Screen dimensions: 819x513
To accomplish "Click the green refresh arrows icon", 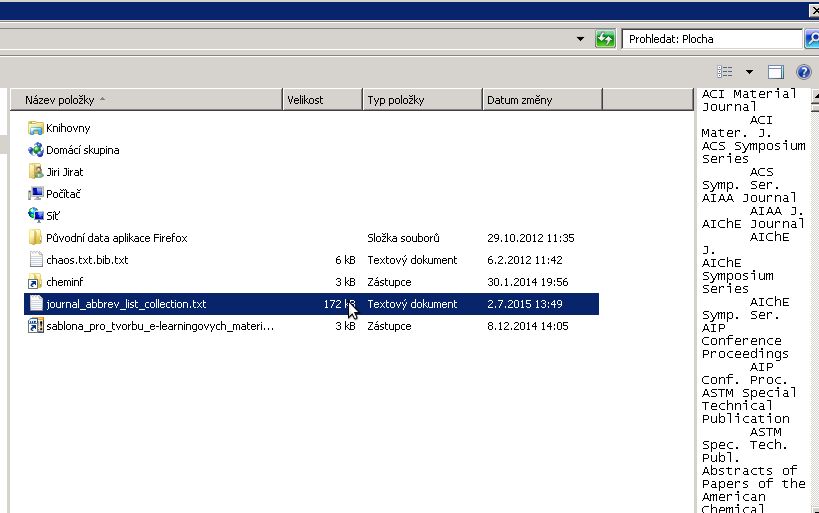I will 605,39.
